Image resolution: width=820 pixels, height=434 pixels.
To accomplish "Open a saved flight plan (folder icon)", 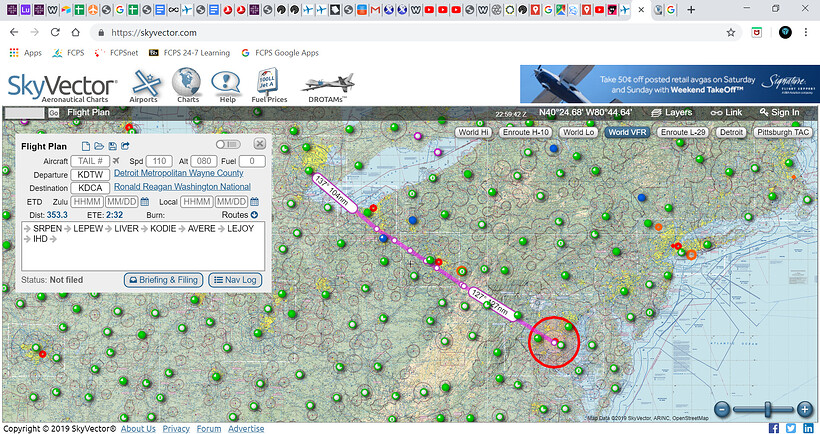I will pyautogui.click(x=99, y=146).
